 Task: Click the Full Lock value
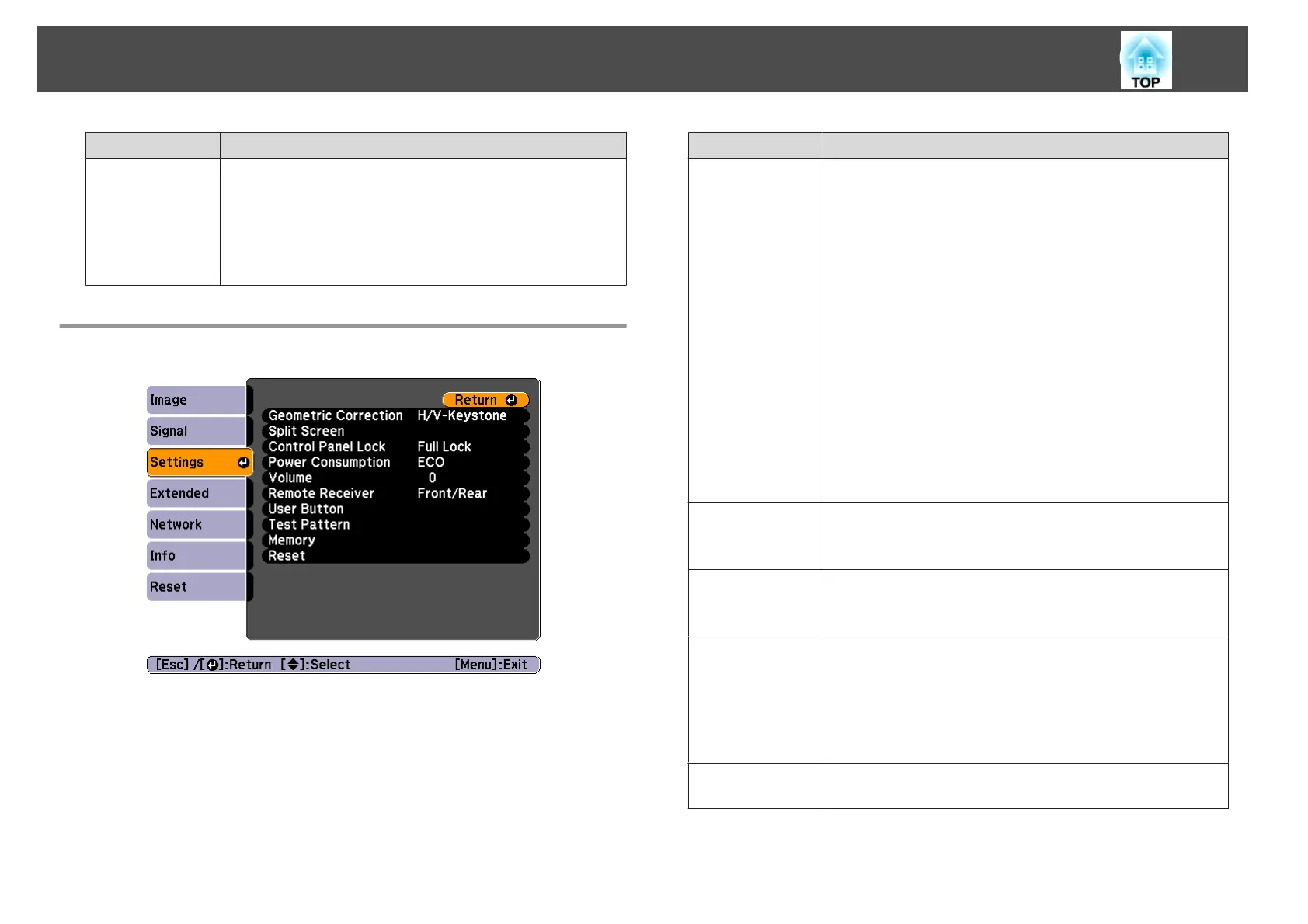[444, 446]
